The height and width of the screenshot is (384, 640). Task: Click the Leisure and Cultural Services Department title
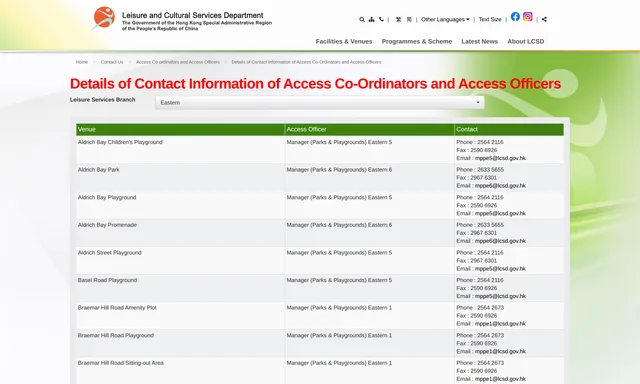pyautogui.click(x=193, y=16)
